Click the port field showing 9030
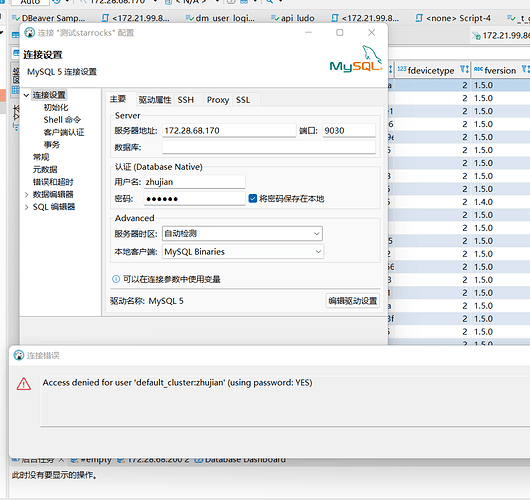Image resolution: width=530 pixels, height=500 pixels. click(x=349, y=130)
